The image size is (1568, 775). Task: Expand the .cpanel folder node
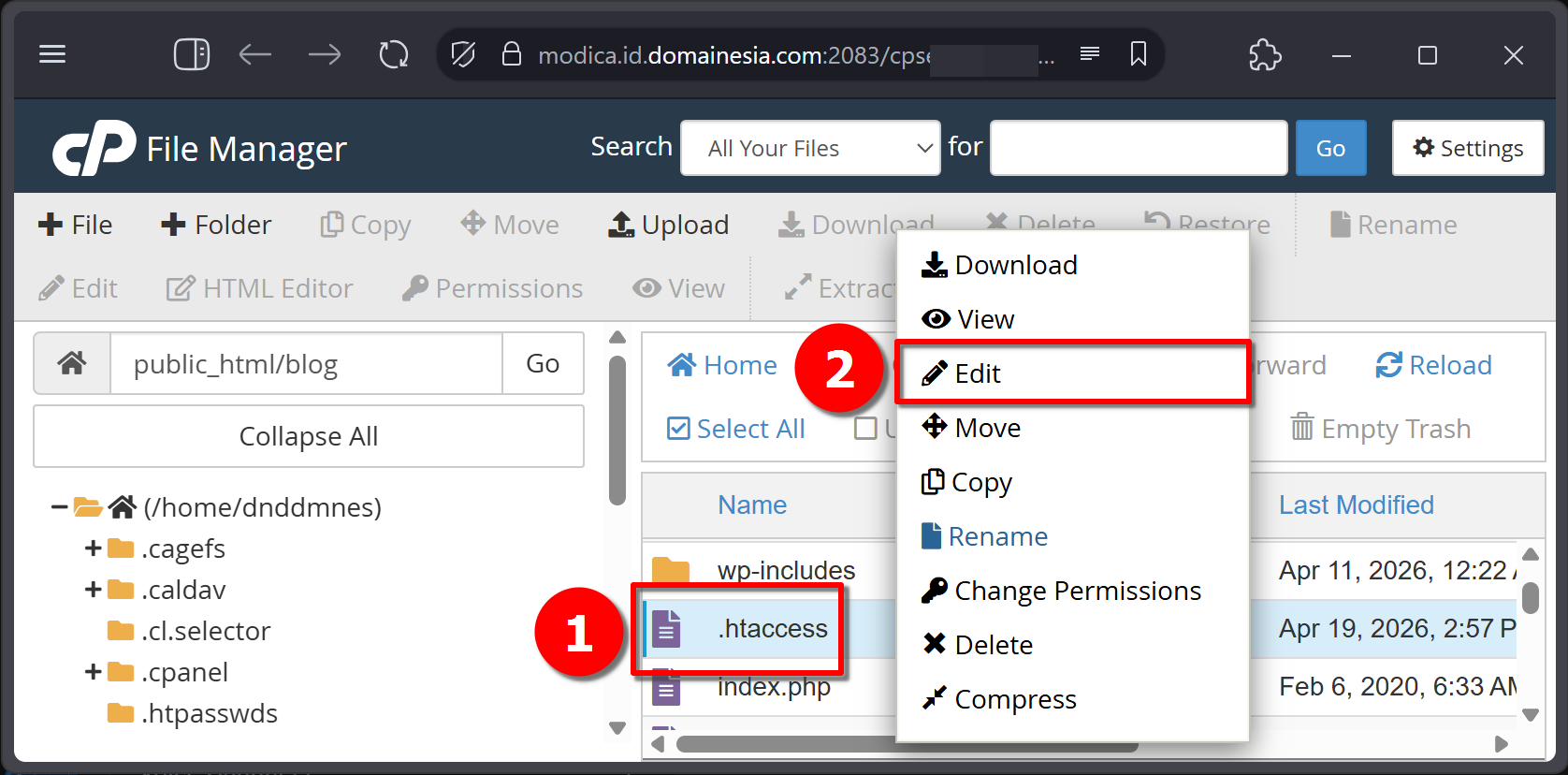coord(93,672)
